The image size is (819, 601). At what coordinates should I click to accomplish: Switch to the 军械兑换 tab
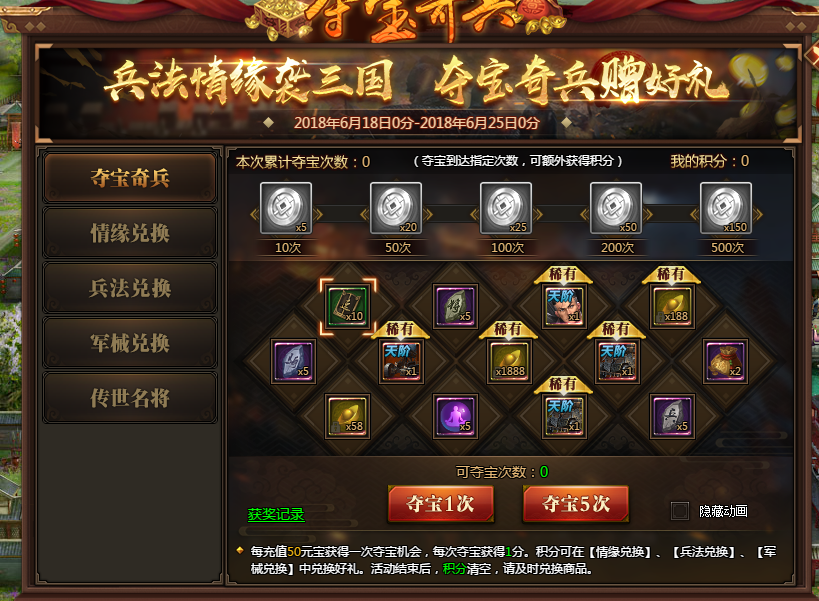pos(130,343)
